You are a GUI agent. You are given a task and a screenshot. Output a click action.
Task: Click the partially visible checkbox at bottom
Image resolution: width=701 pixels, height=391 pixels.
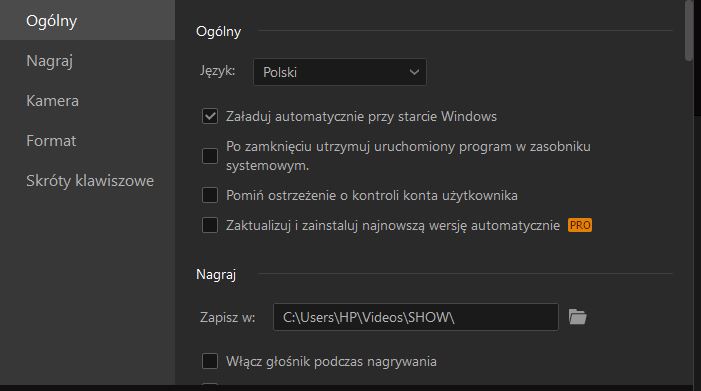click(210, 384)
